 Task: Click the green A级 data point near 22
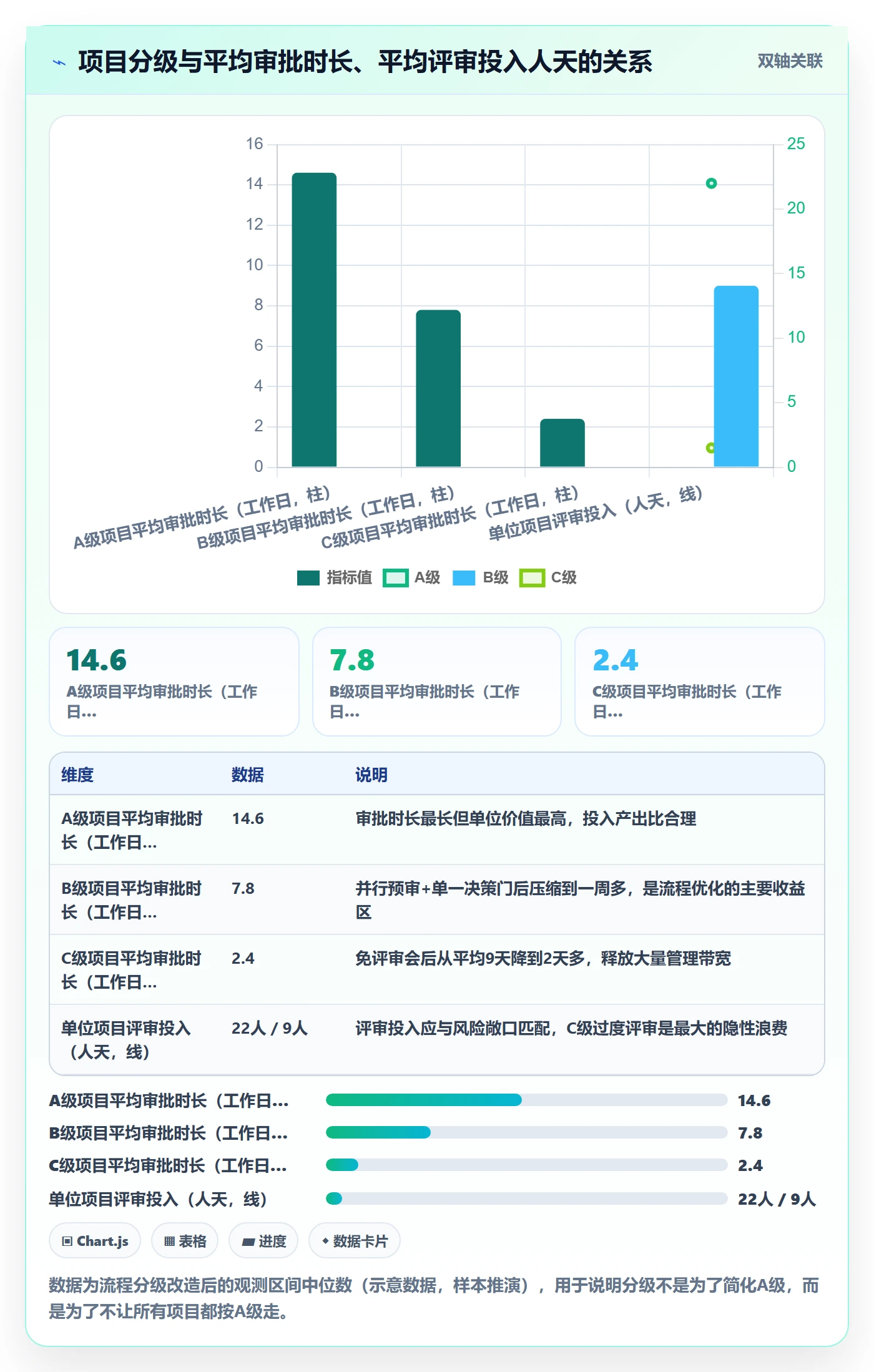point(711,184)
